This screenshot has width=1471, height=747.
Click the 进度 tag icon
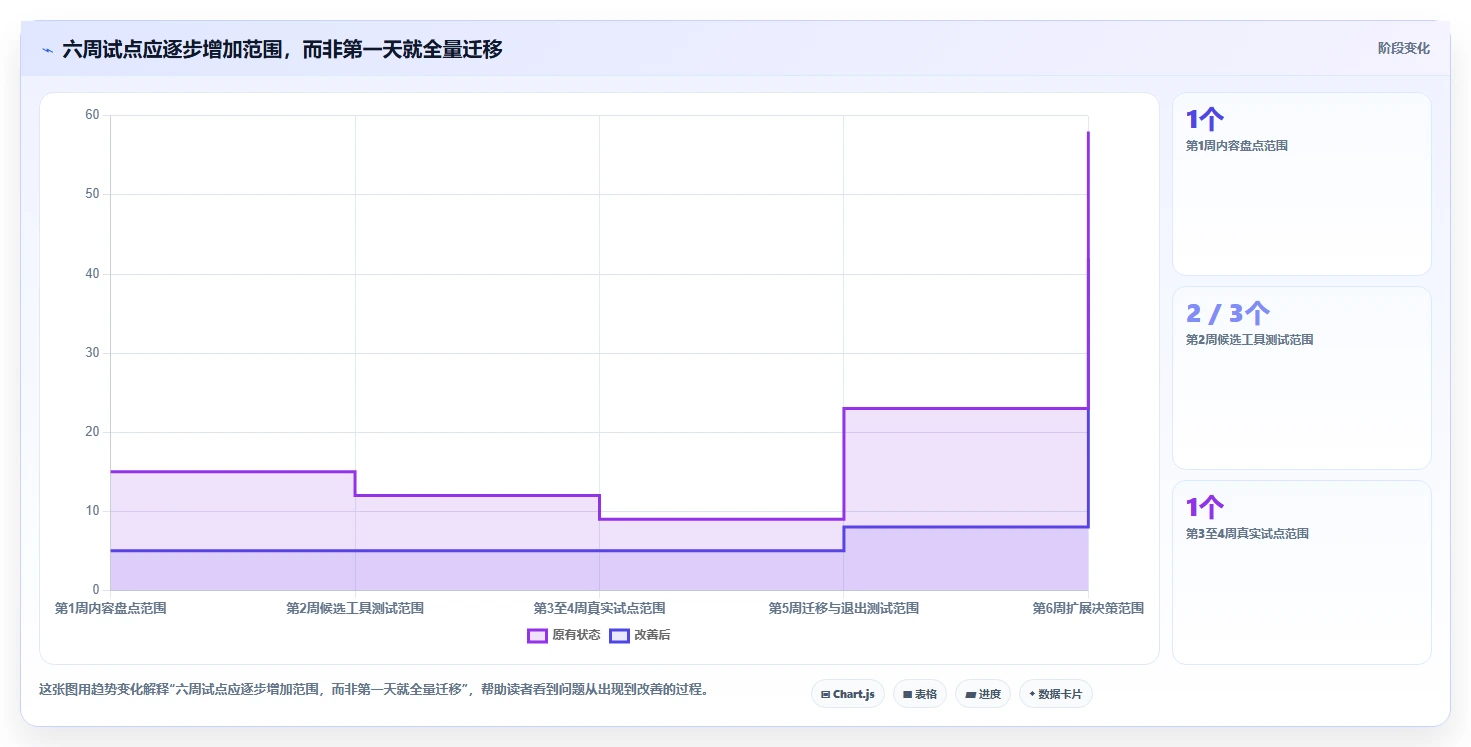coord(970,694)
